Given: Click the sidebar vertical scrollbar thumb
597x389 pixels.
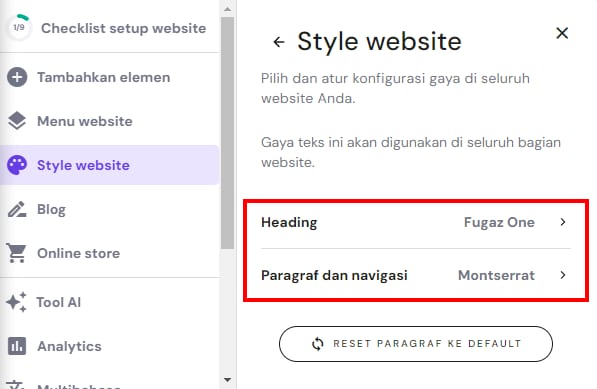Looking at the screenshot, I should coord(228,133).
